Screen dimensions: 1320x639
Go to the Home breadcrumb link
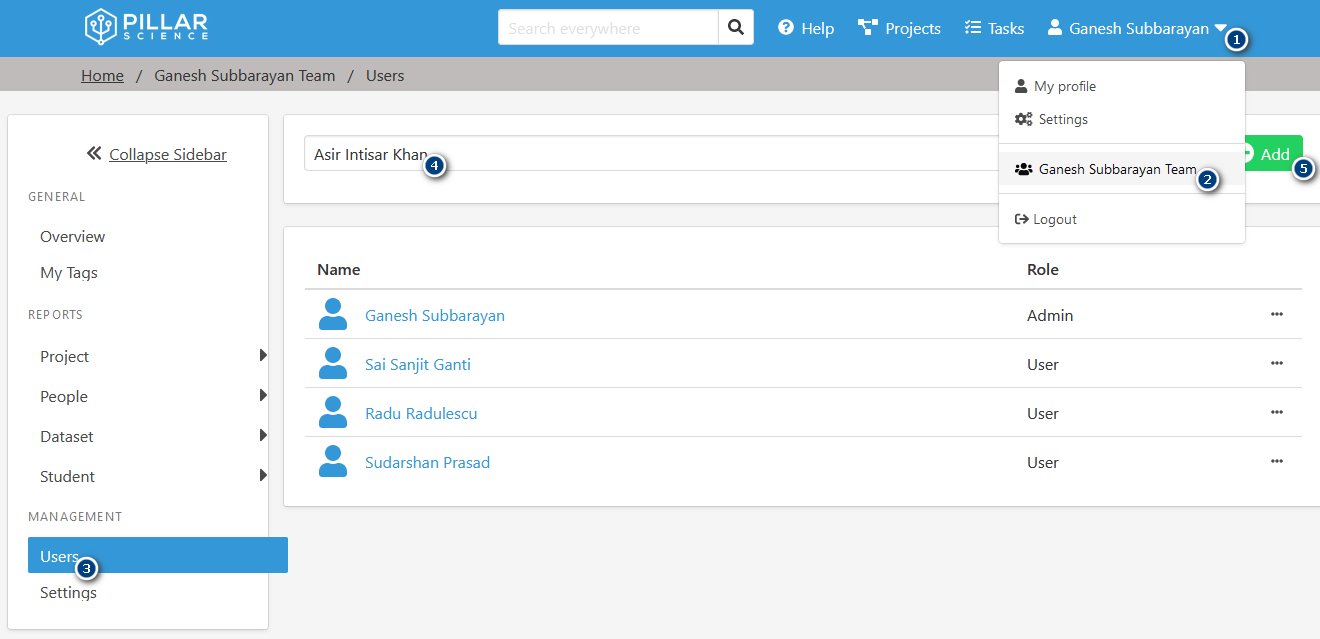pos(102,76)
